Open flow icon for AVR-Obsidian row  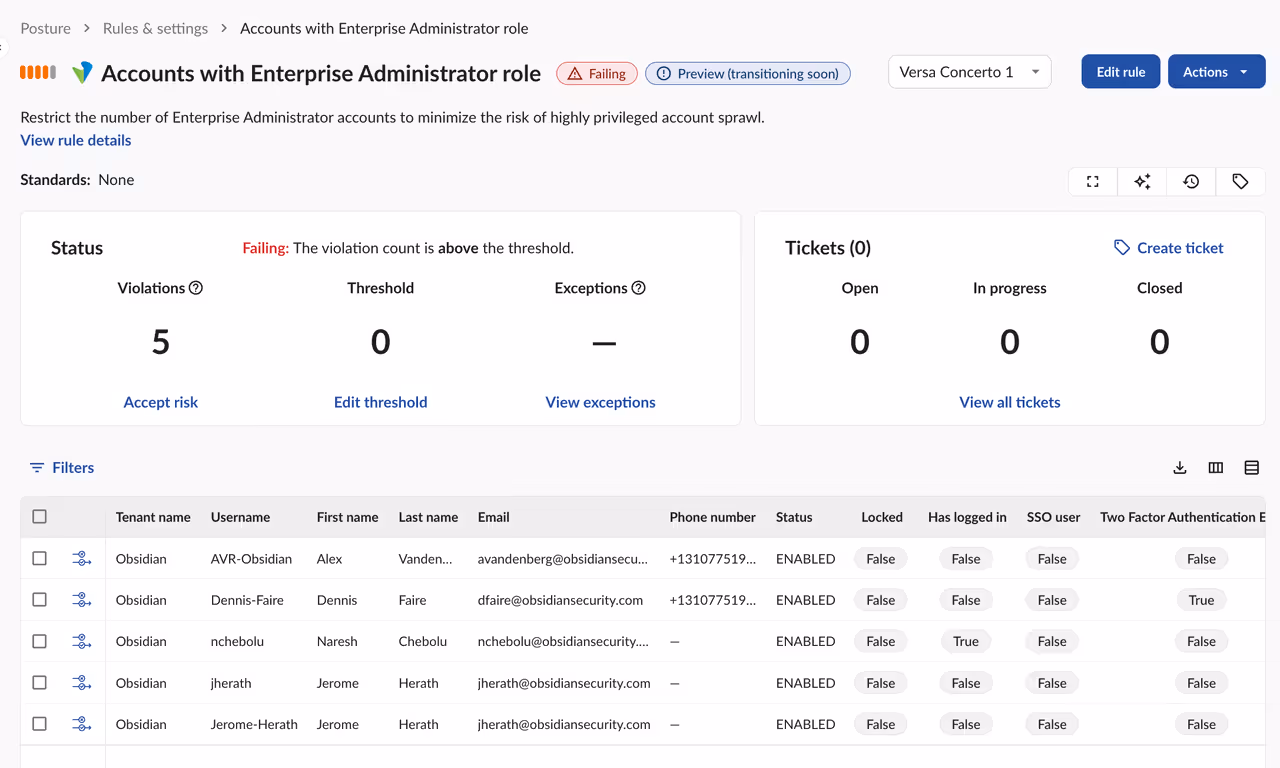pos(82,559)
